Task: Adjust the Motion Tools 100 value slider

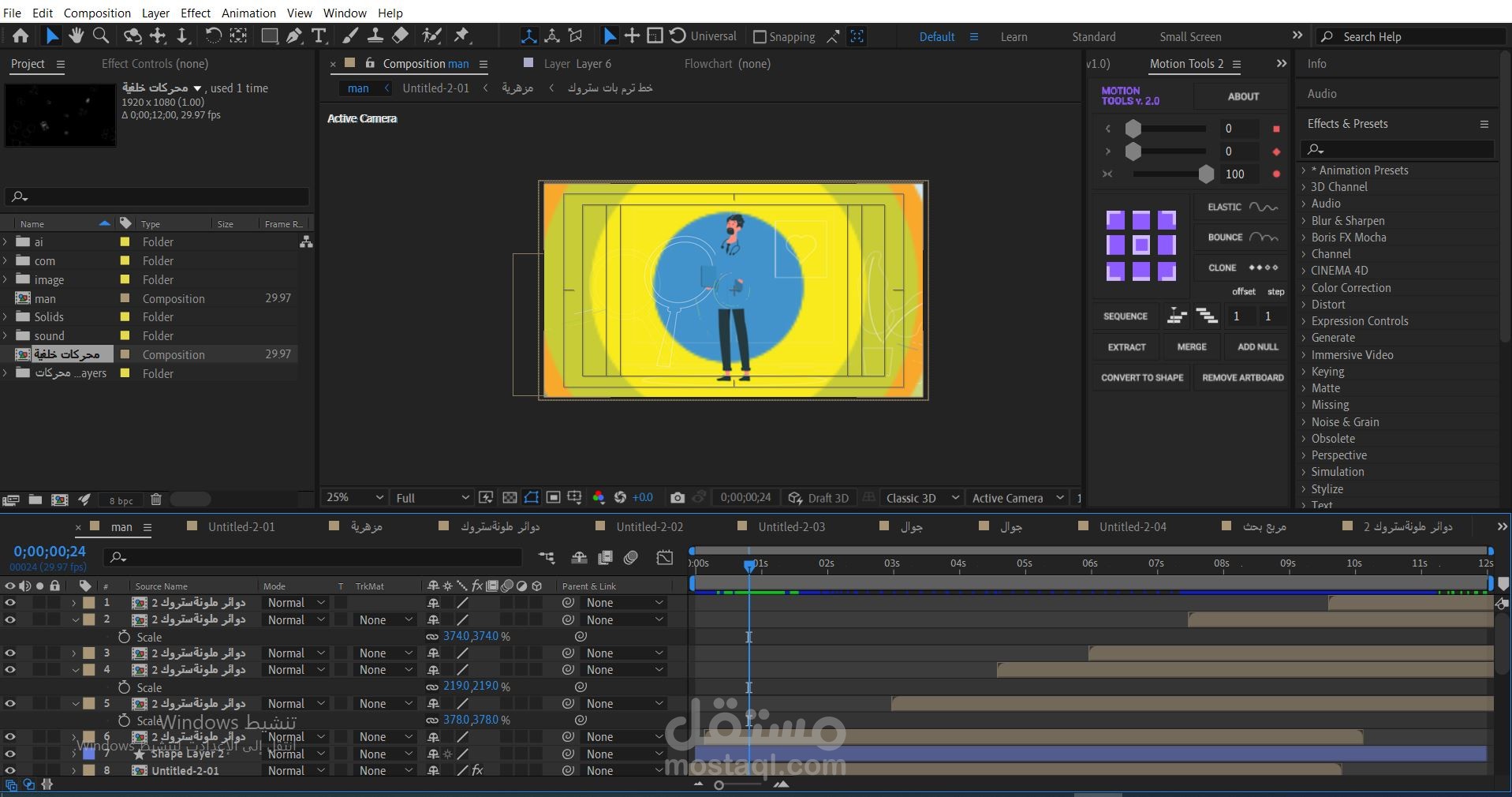Action: [1205, 174]
